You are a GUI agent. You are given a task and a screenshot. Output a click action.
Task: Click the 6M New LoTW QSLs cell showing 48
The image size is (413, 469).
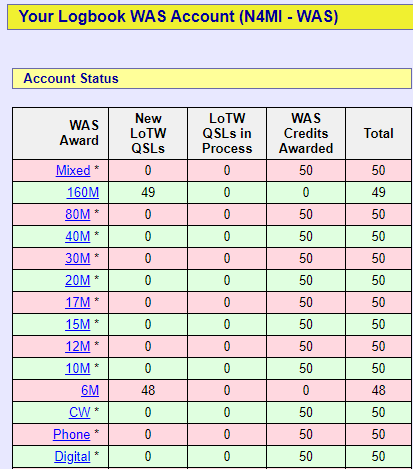[148, 391]
